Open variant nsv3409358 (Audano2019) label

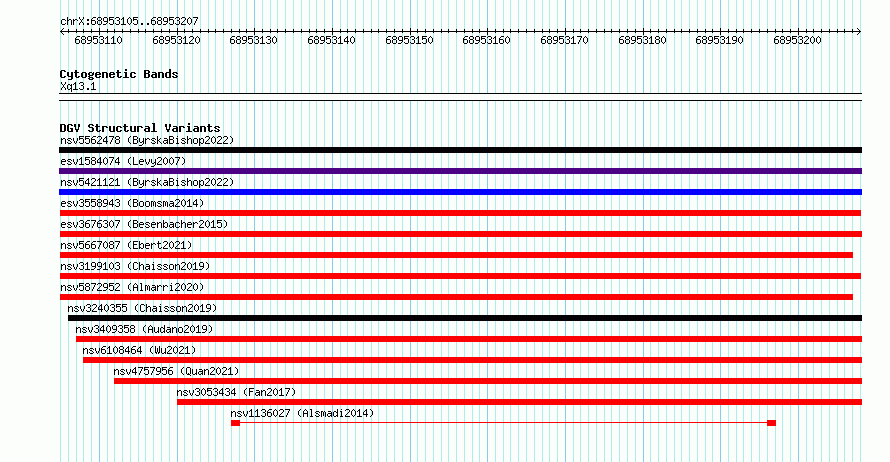click(x=144, y=329)
